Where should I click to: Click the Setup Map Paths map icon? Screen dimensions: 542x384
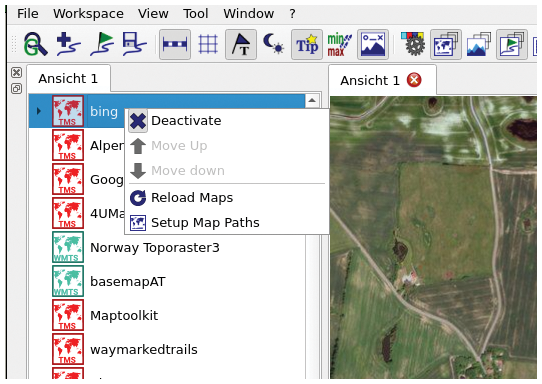click(x=138, y=223)
